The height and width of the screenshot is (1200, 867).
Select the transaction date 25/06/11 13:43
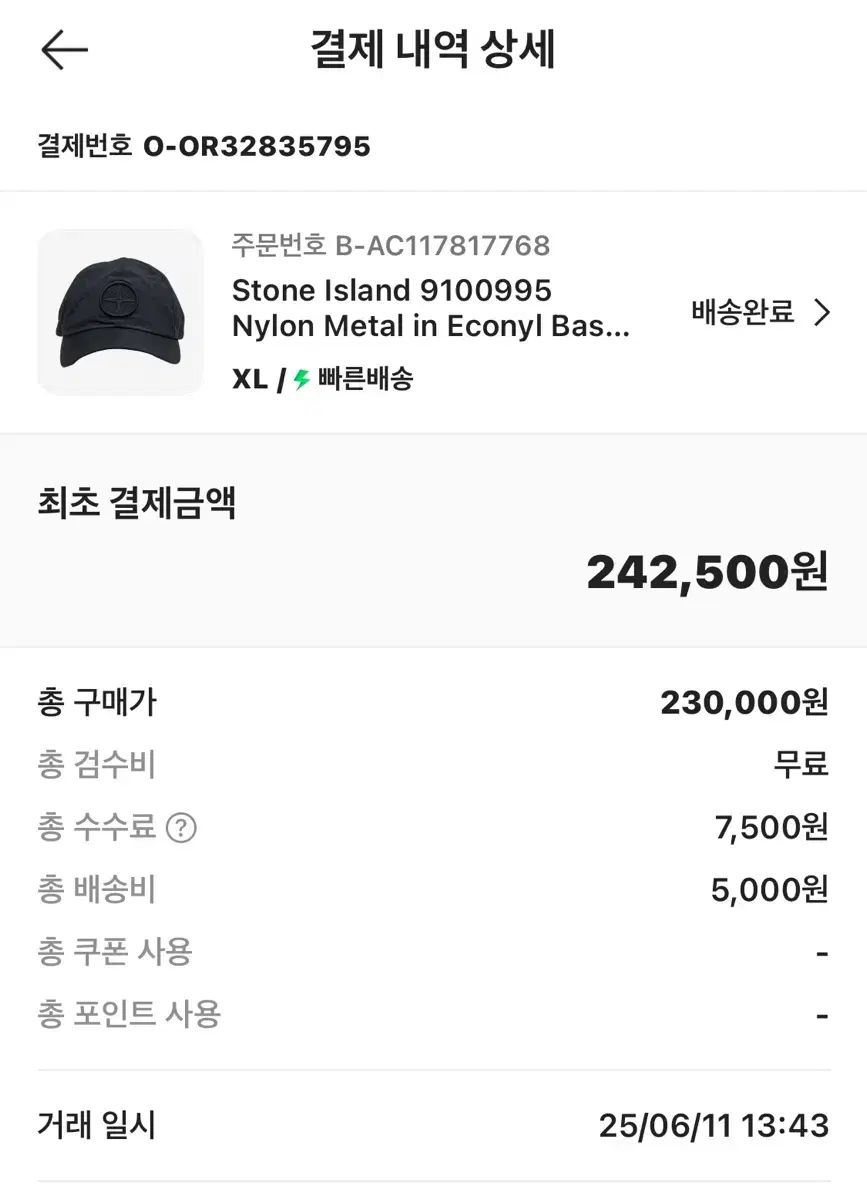[714, 1126]
